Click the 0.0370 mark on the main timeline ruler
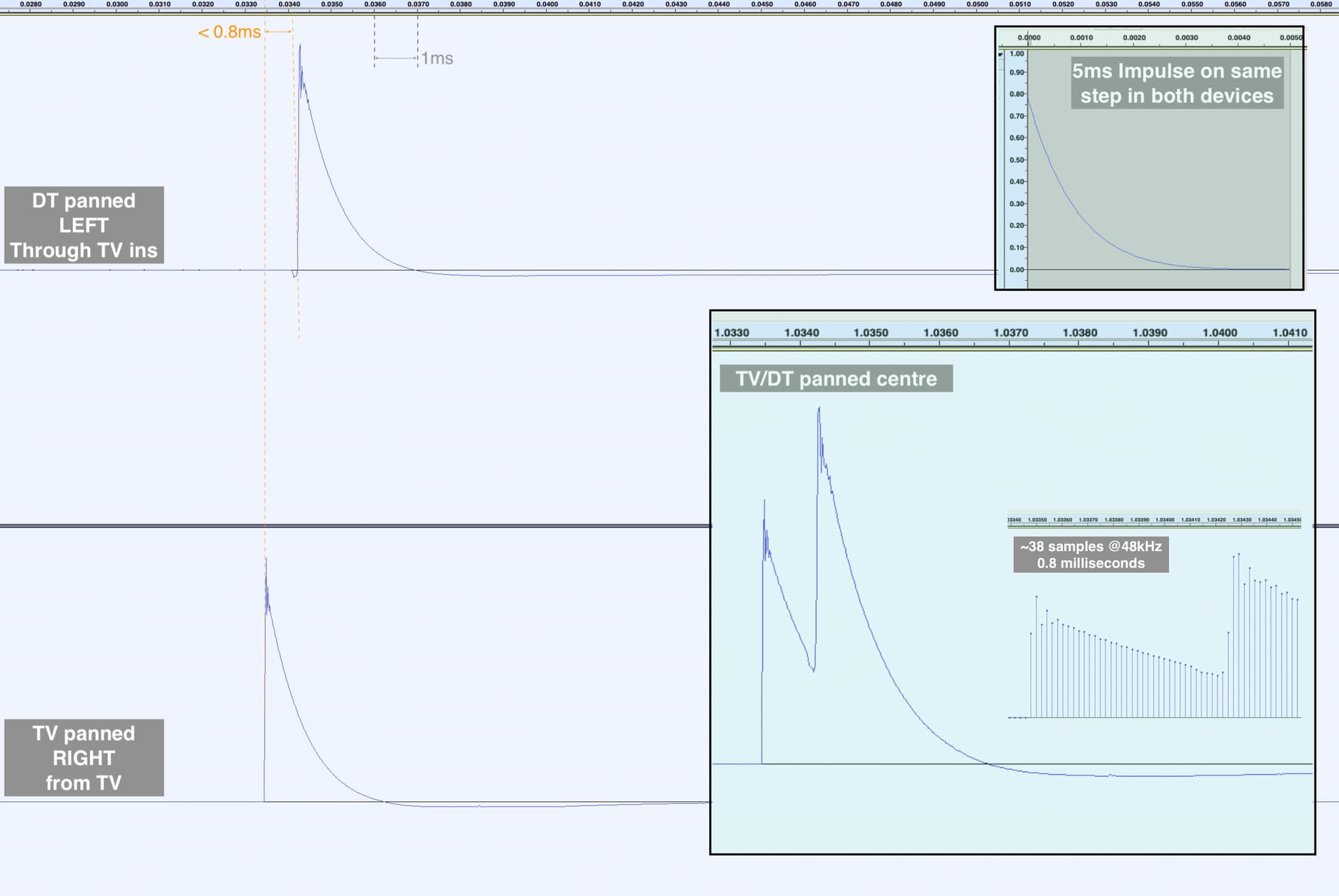This screenshot has width=1339, height=896. [418, 4]
